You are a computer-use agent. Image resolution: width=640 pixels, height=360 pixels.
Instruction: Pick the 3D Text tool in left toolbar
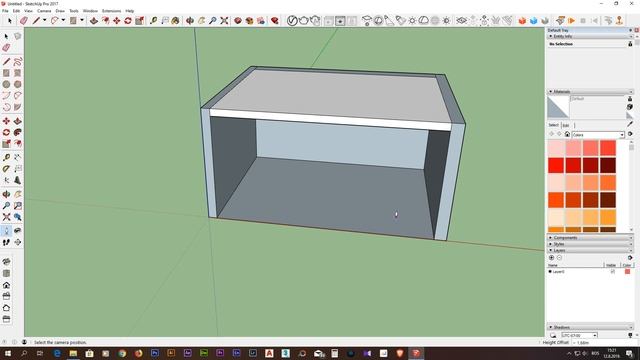[18, 180]
